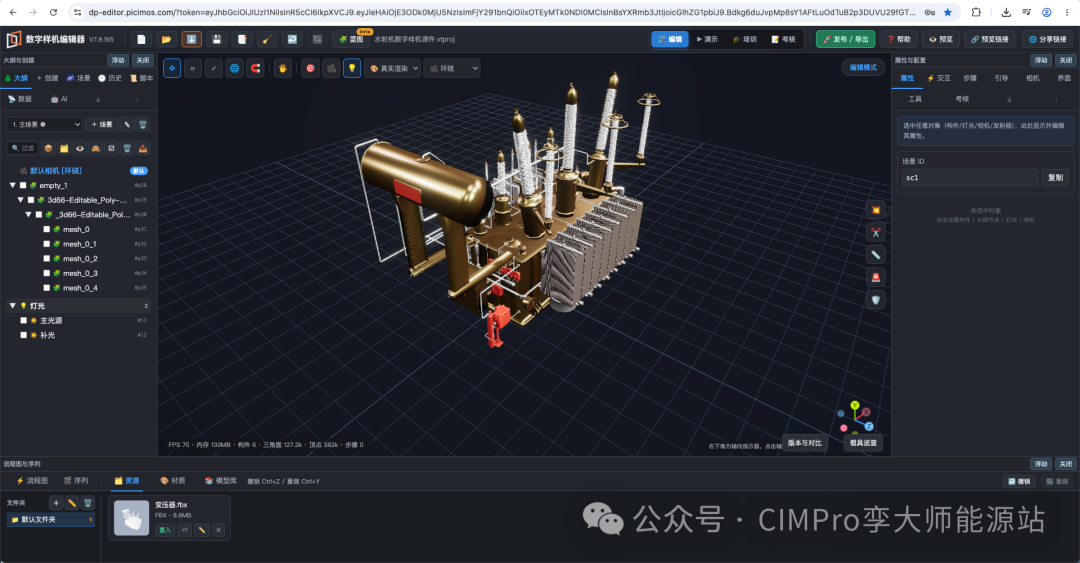Open the 真实渲染 render mode dropdown
Screen dimensions: 1080x563
tap(392, 68)
